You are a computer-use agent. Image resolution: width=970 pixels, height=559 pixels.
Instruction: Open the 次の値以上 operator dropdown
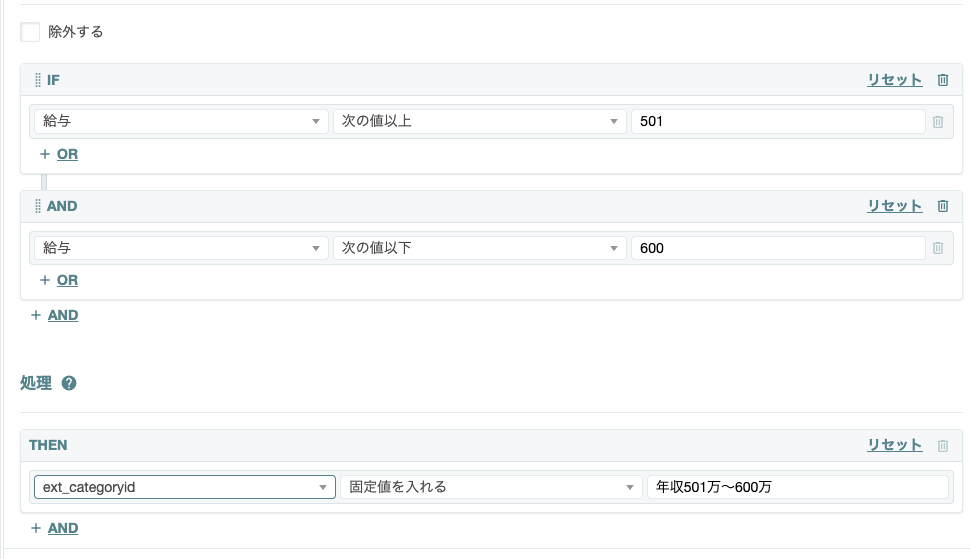tap(479, 121)
